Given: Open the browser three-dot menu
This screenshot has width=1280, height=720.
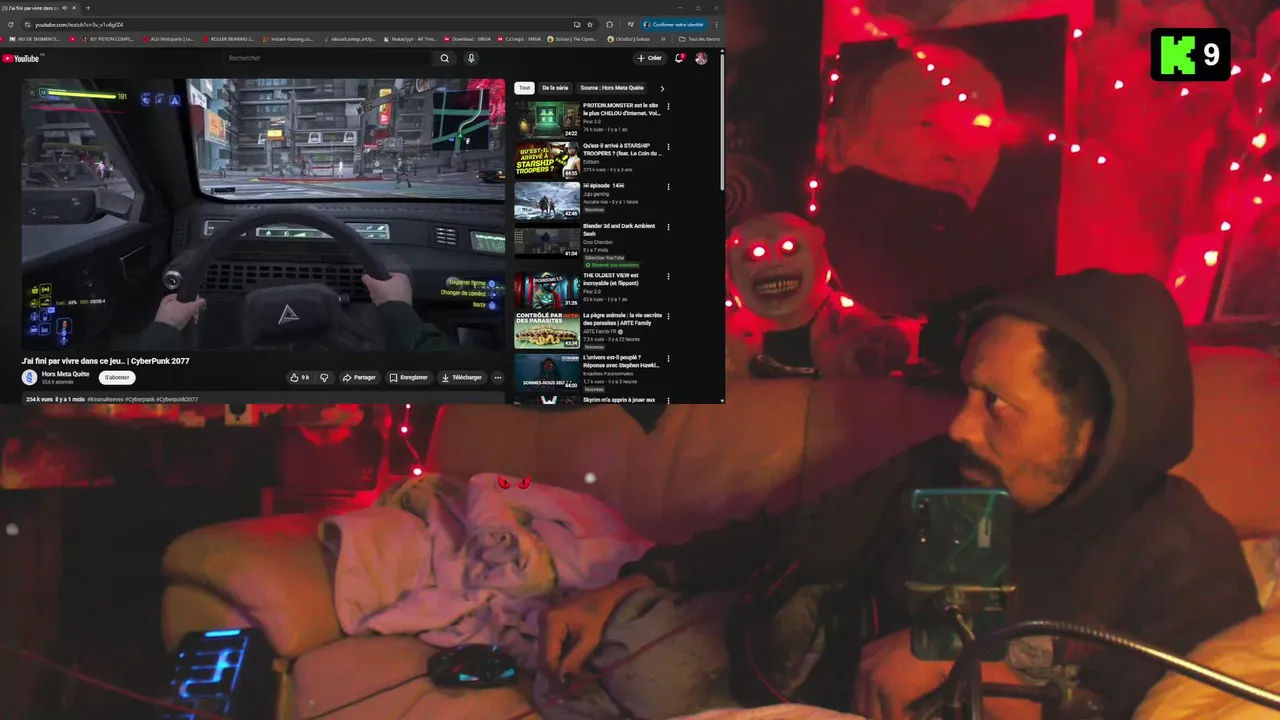Looking at the screenshot, I should click(716, 24).
